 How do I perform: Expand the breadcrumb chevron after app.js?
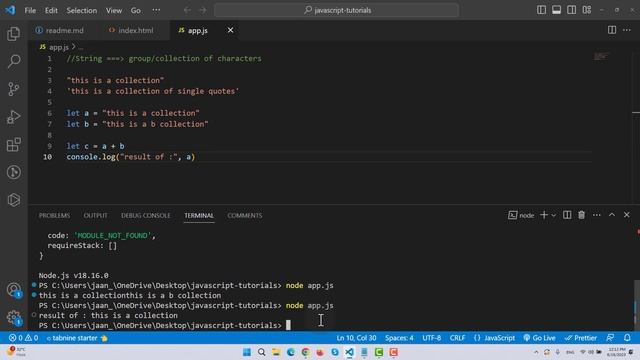73,47
